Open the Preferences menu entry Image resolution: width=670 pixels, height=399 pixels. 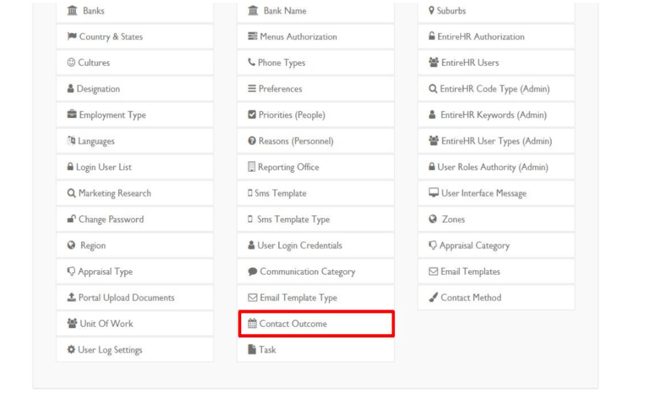click(x=316, y=89)
